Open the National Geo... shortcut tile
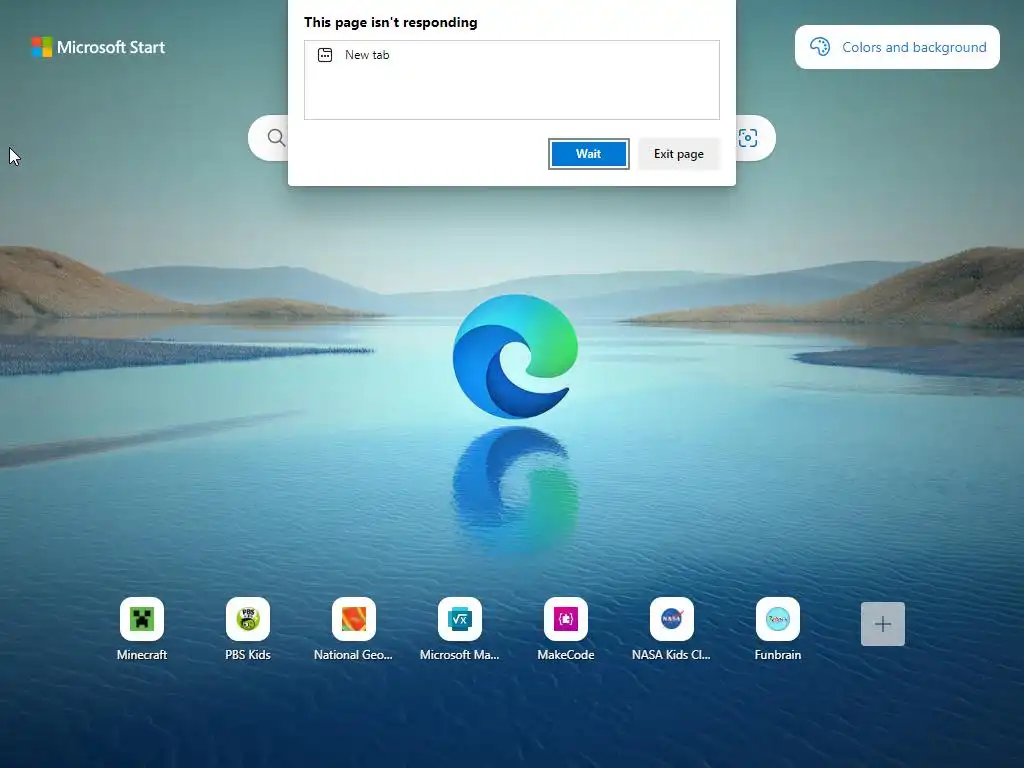Viewport: 1024px width, 768px height. point(353,619)
